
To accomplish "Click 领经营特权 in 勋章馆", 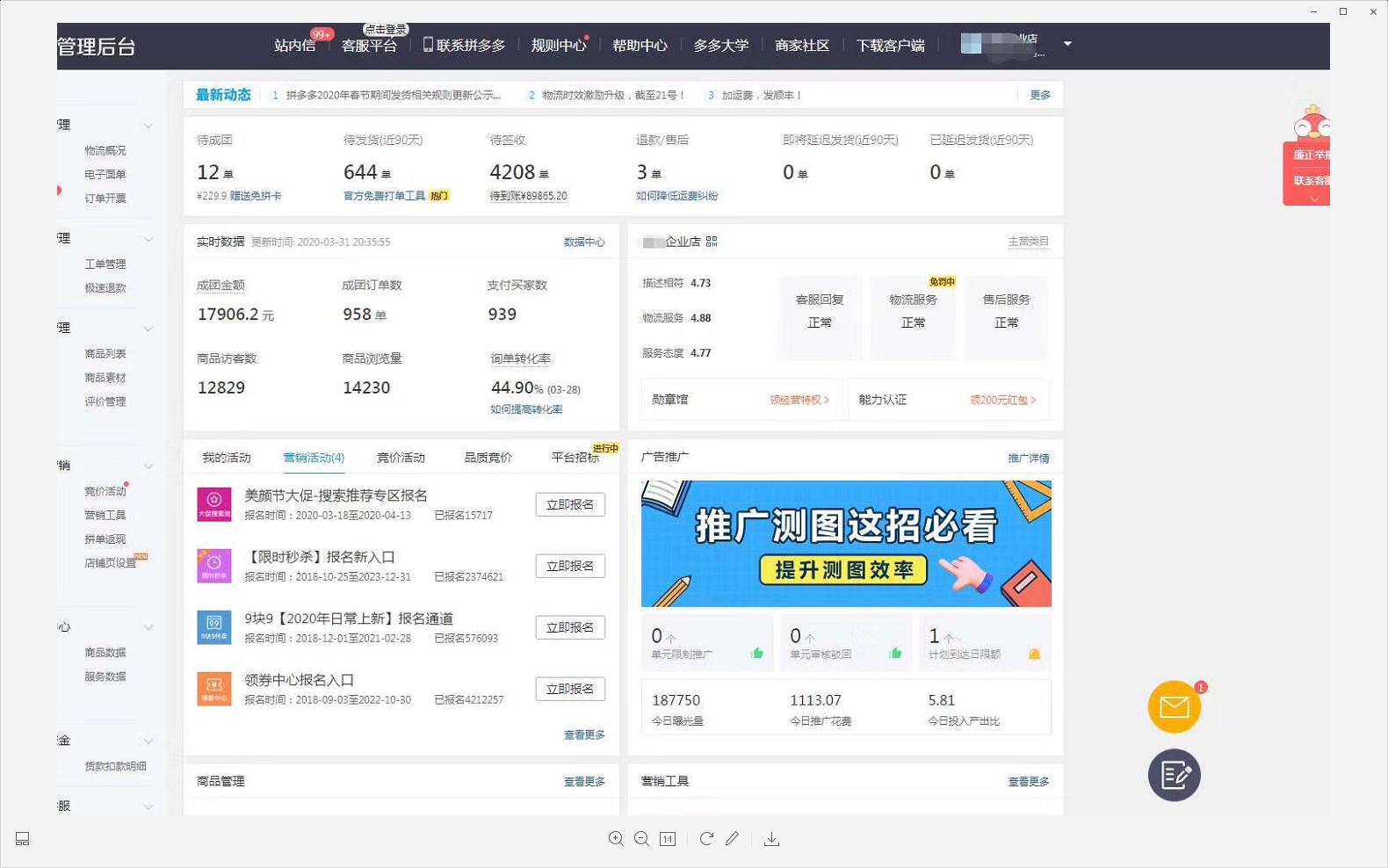I will [x=799, y=400].
